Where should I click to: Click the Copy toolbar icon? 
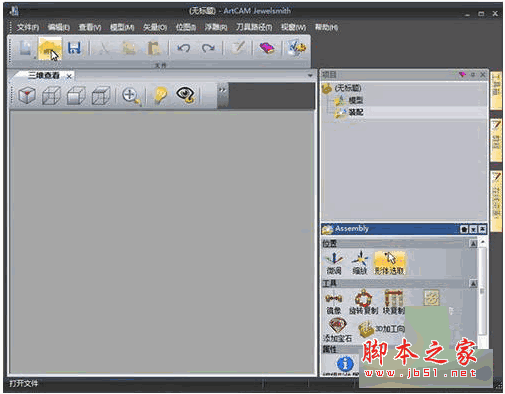click(129, 49)
